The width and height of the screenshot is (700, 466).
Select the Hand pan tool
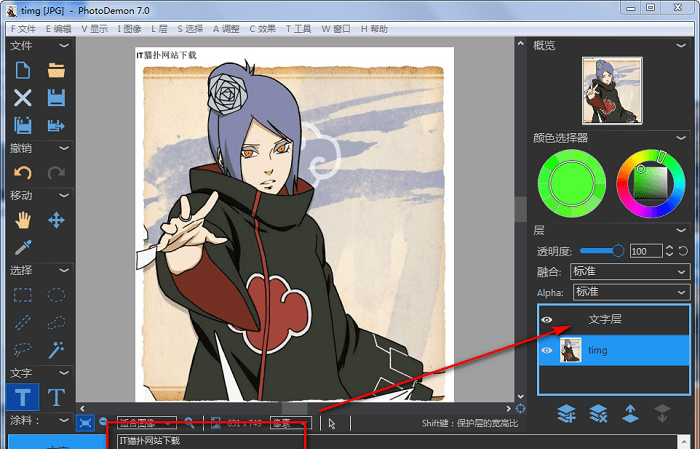(22, 220)
